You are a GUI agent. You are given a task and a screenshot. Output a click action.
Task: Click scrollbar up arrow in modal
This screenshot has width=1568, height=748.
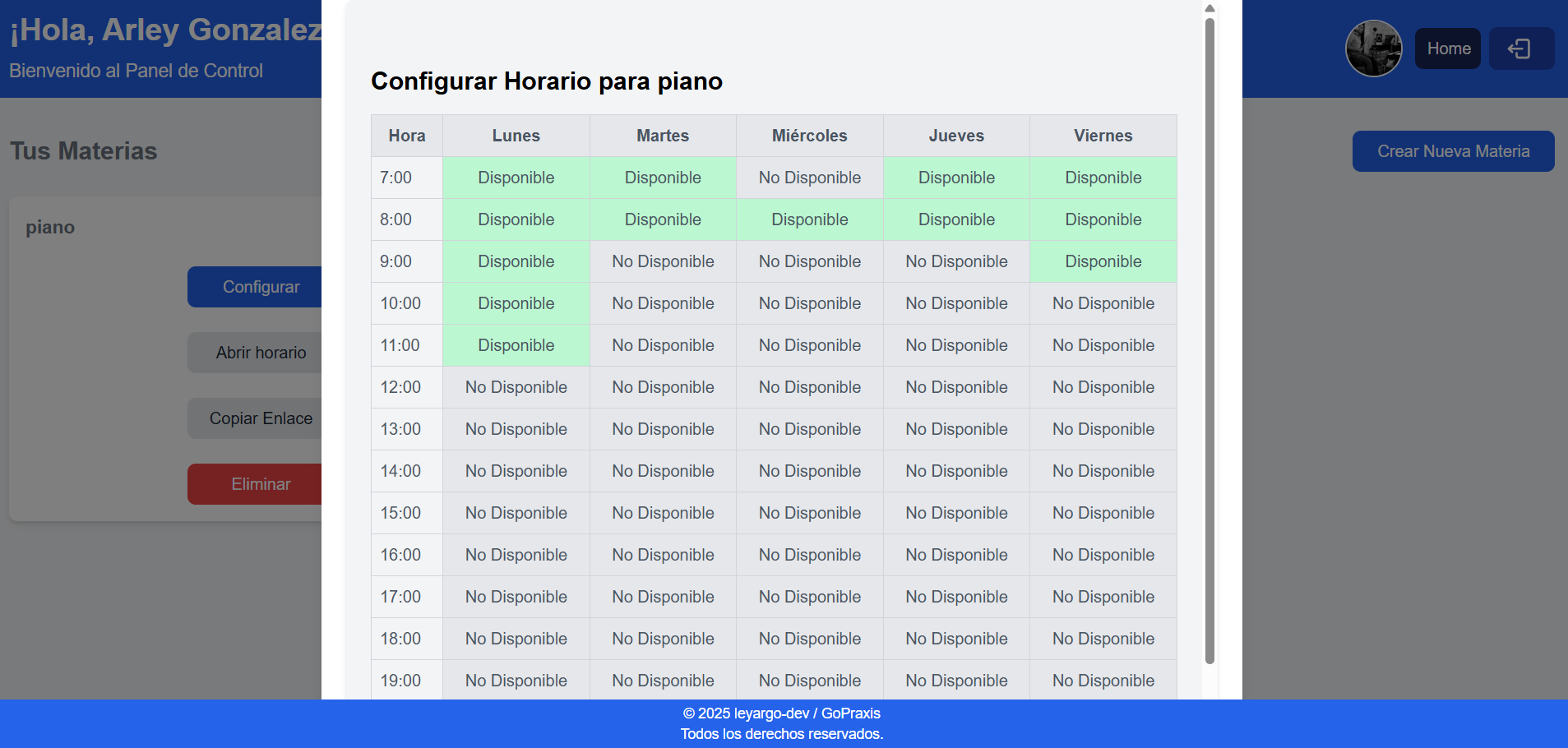[1210, 8]
